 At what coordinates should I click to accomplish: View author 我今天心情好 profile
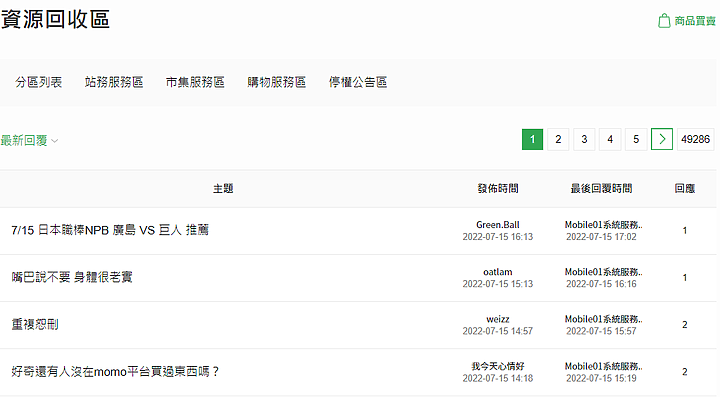(x=498, y=366)
